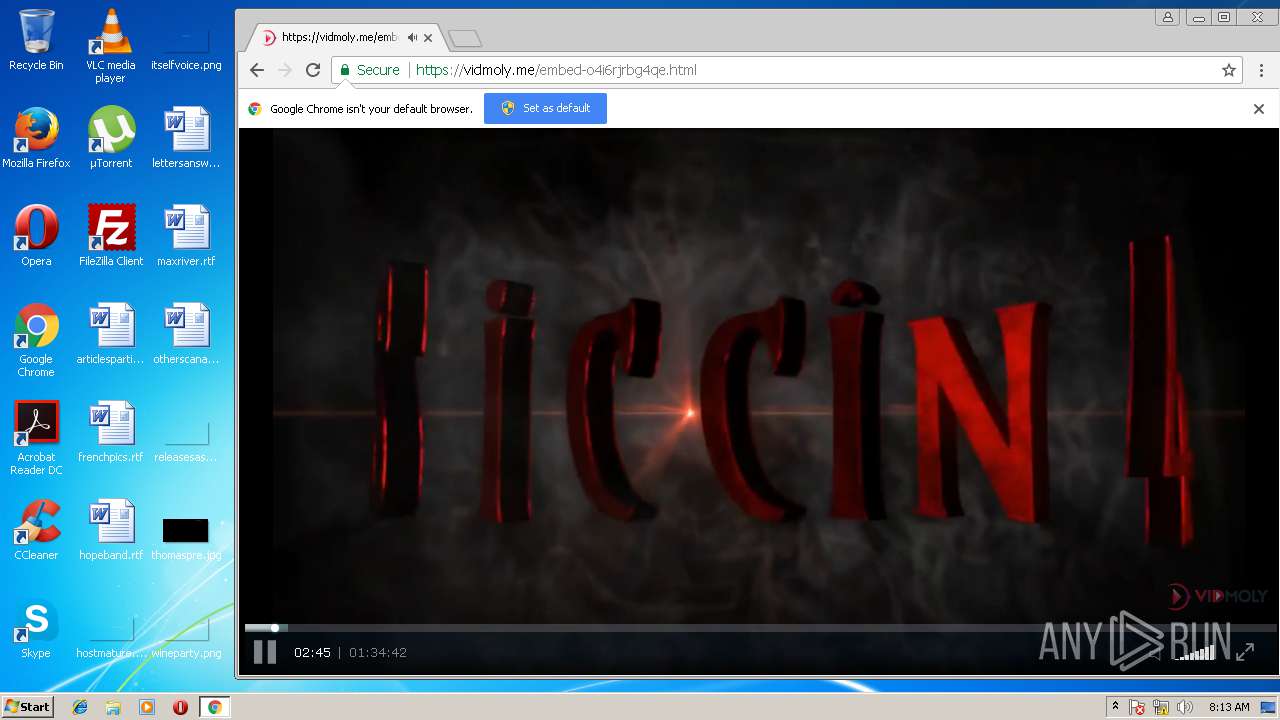Image resolution: width=1280 pixels, height=720 pixels.
Task: Select the maxriver.rtf document
Action: coord(186,236)
